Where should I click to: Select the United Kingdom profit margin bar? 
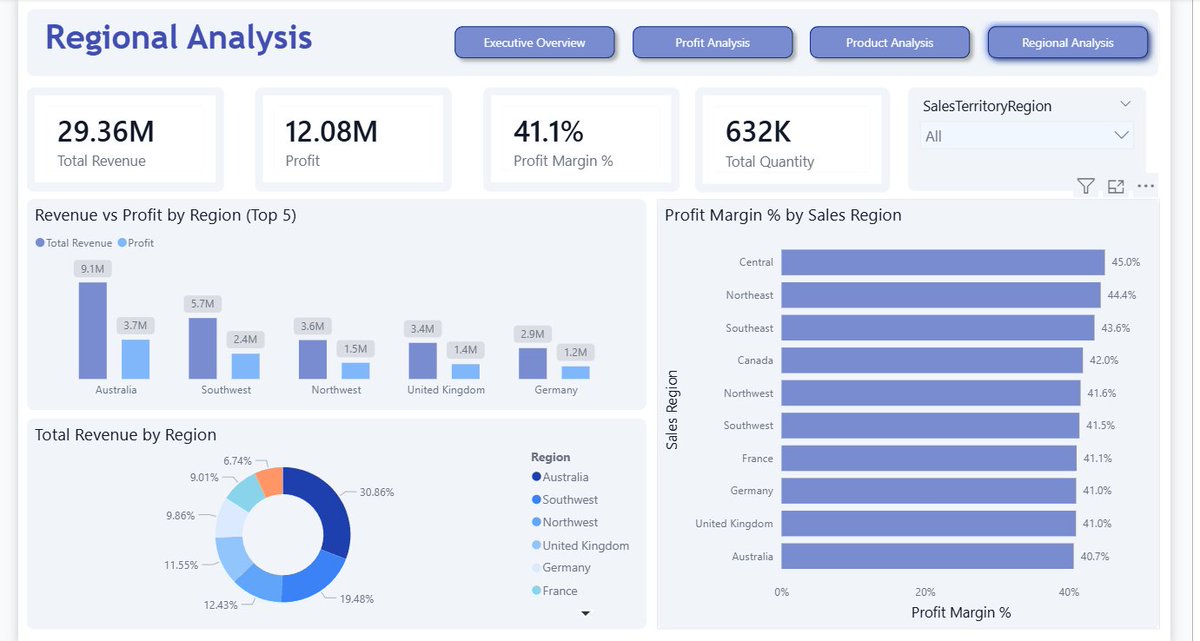tap(928, 523)
